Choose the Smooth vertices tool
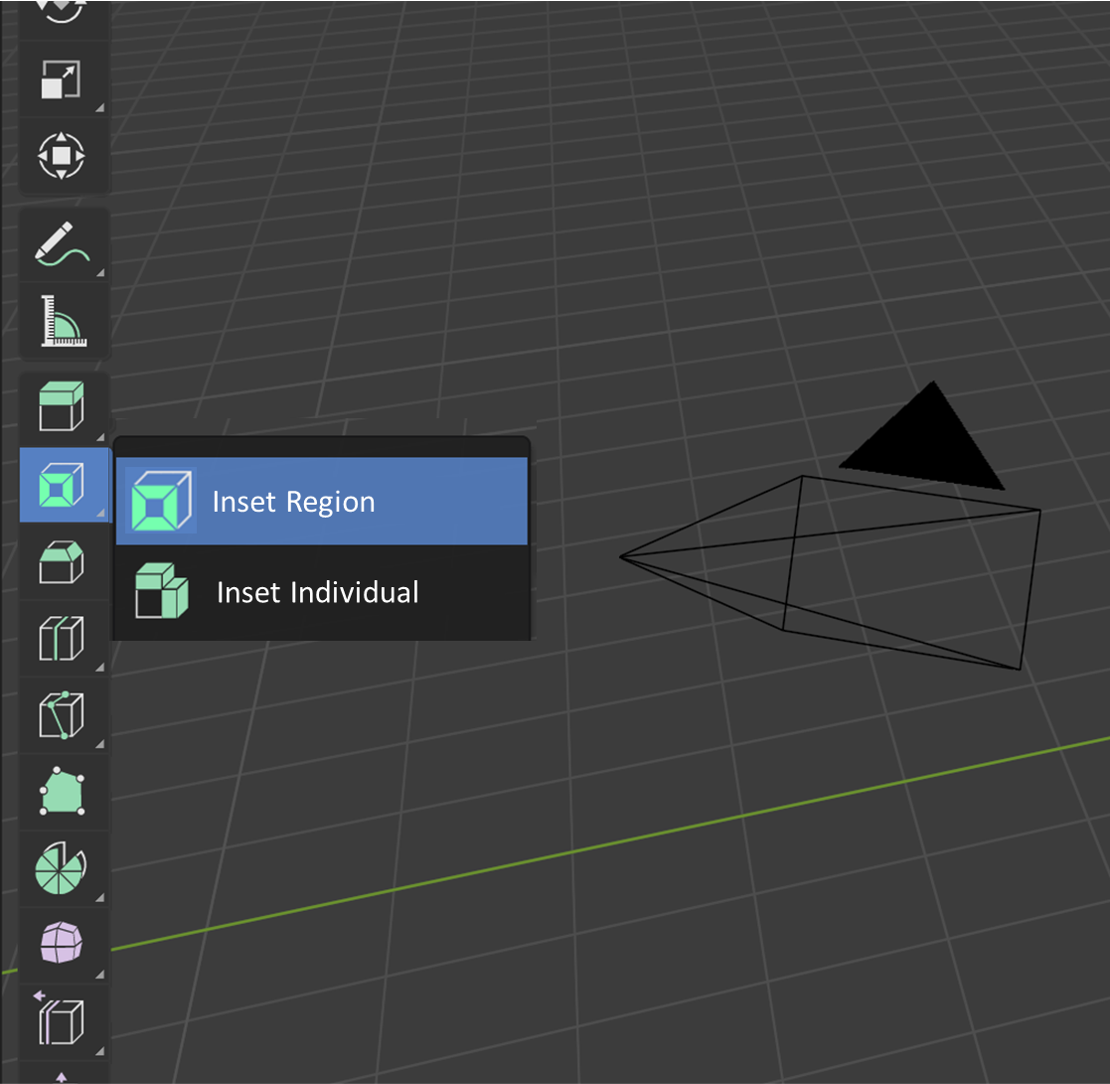 (63, 945)
